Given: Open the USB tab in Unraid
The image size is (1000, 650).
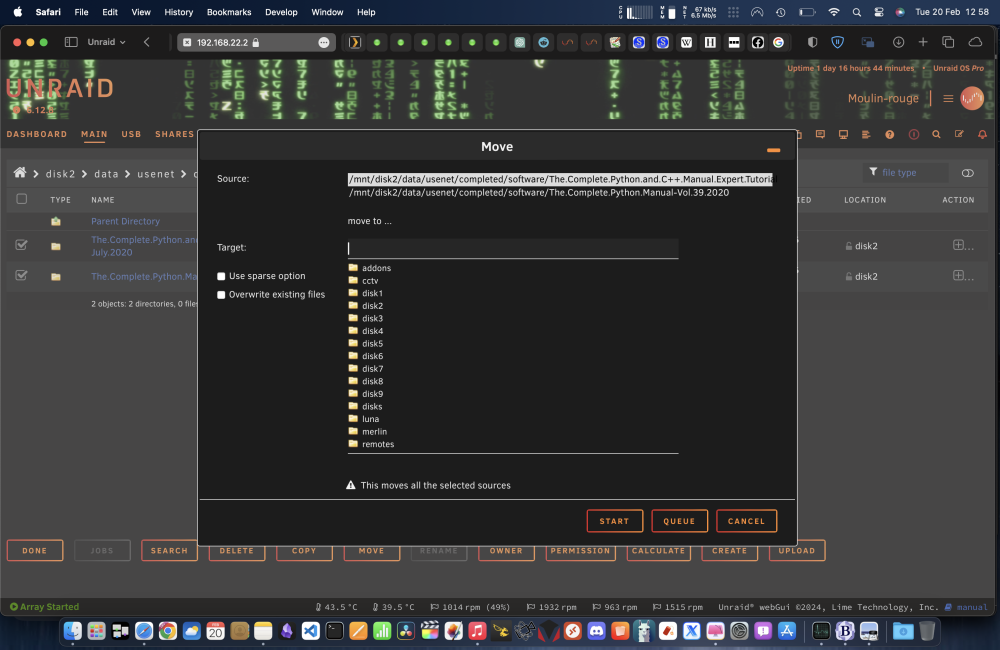Looking at the screenshot, I should 131,134.
